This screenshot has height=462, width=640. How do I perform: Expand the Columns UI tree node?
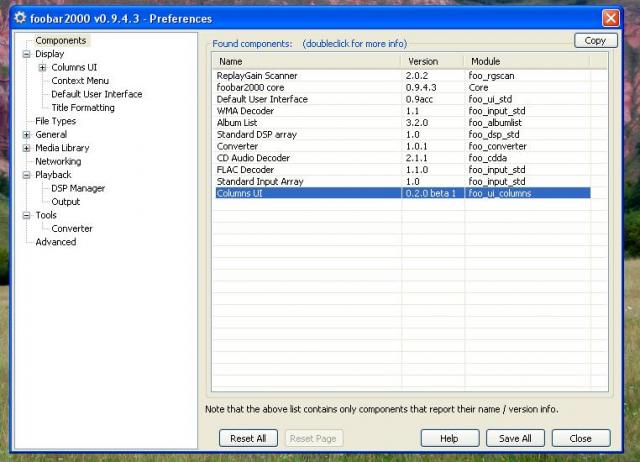pyautogui.click(x=42, y=67)
